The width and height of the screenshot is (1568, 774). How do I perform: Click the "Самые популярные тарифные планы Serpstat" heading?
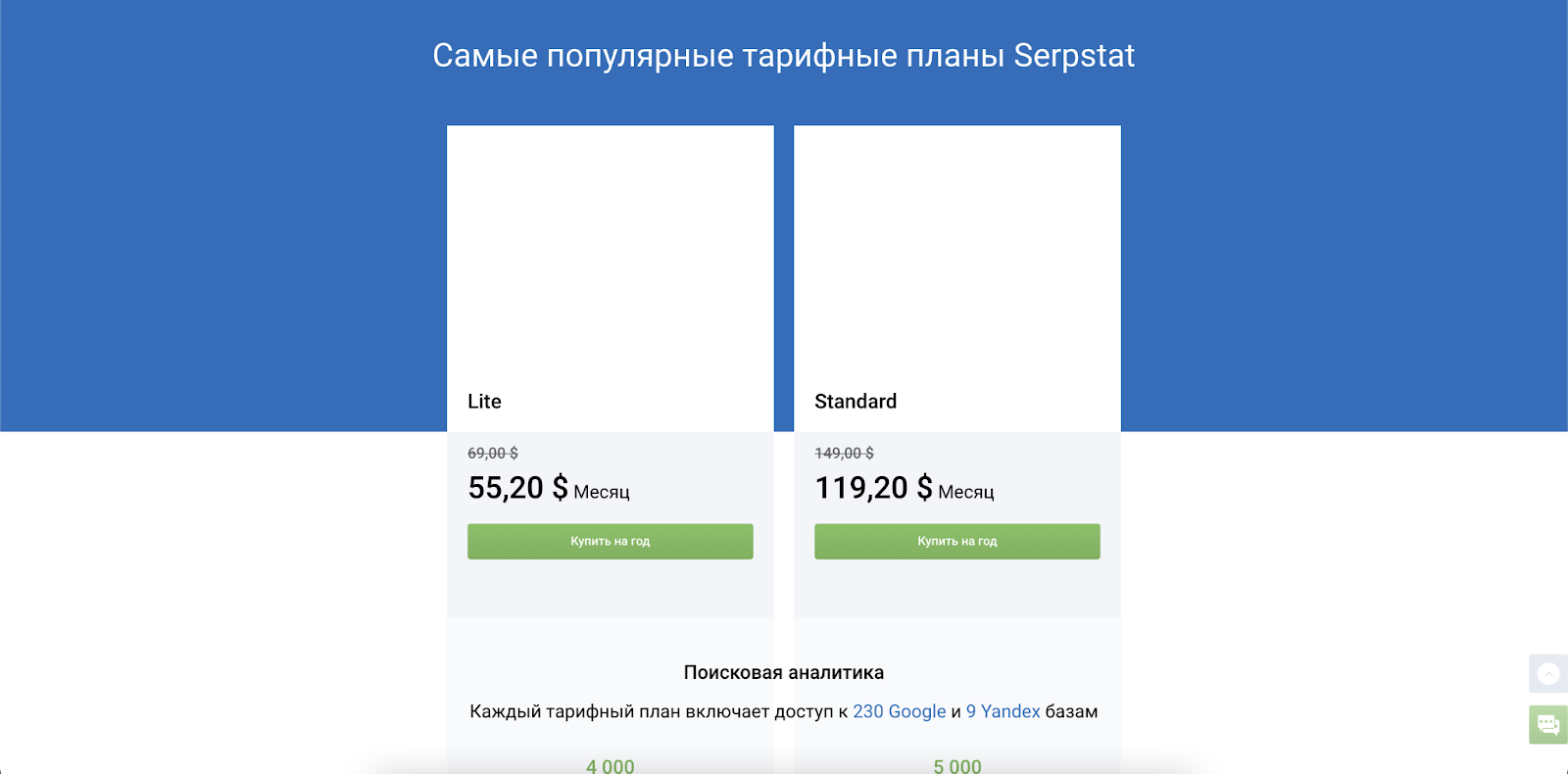783,56
